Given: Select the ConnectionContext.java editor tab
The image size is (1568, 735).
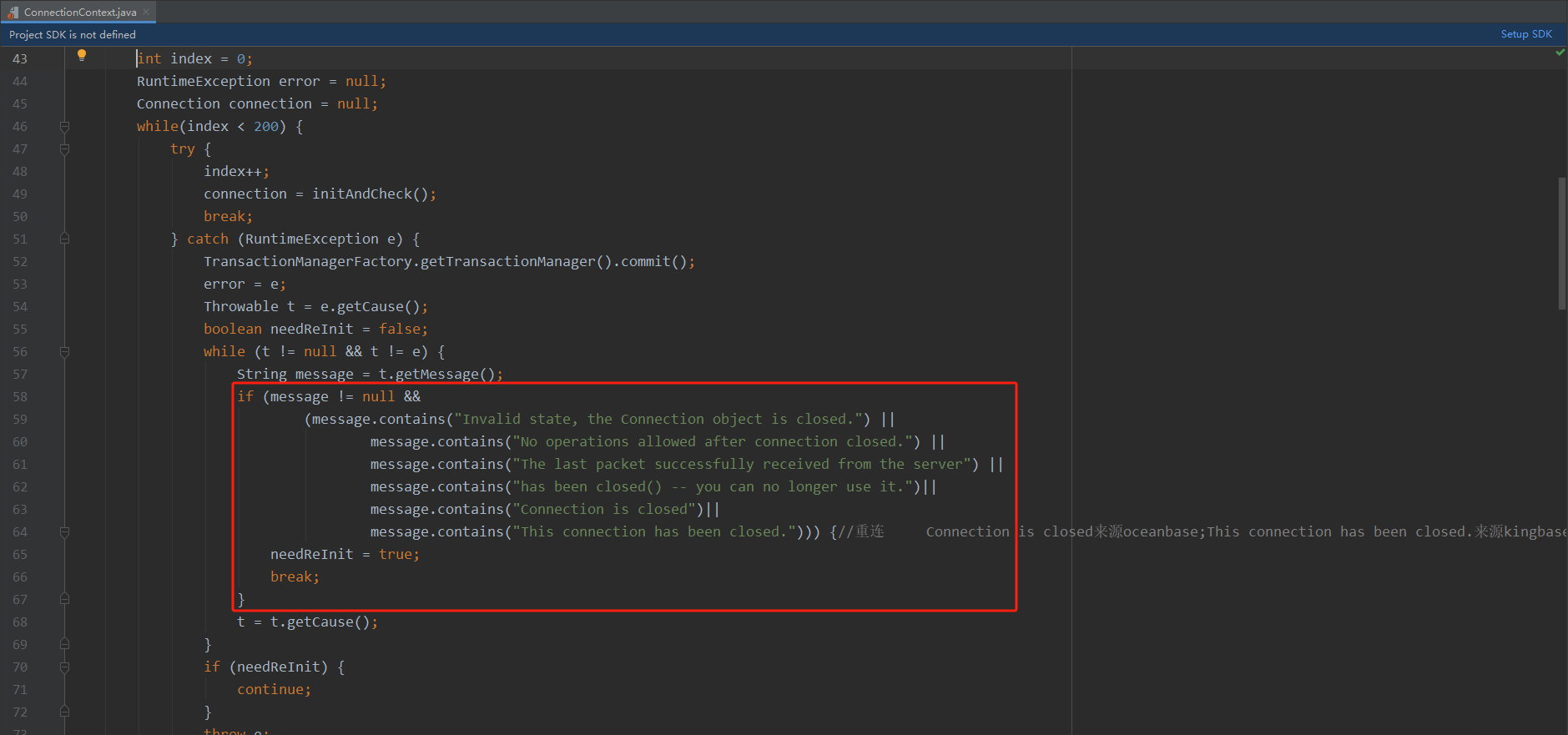Looking at the screenshot, I should coord(79,13).
